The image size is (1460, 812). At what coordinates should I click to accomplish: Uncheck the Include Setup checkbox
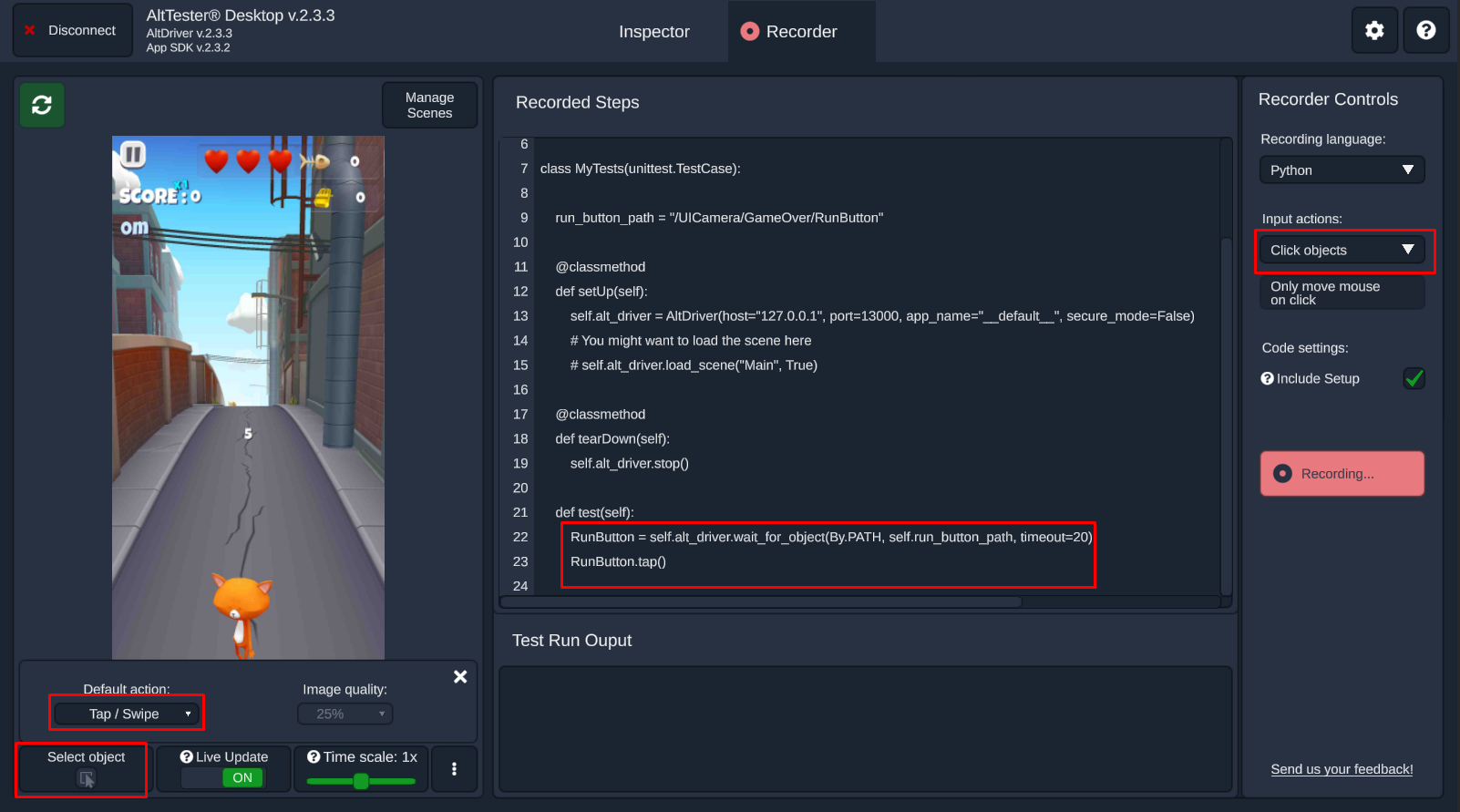pyautogui.click(x=1414, y=378)
